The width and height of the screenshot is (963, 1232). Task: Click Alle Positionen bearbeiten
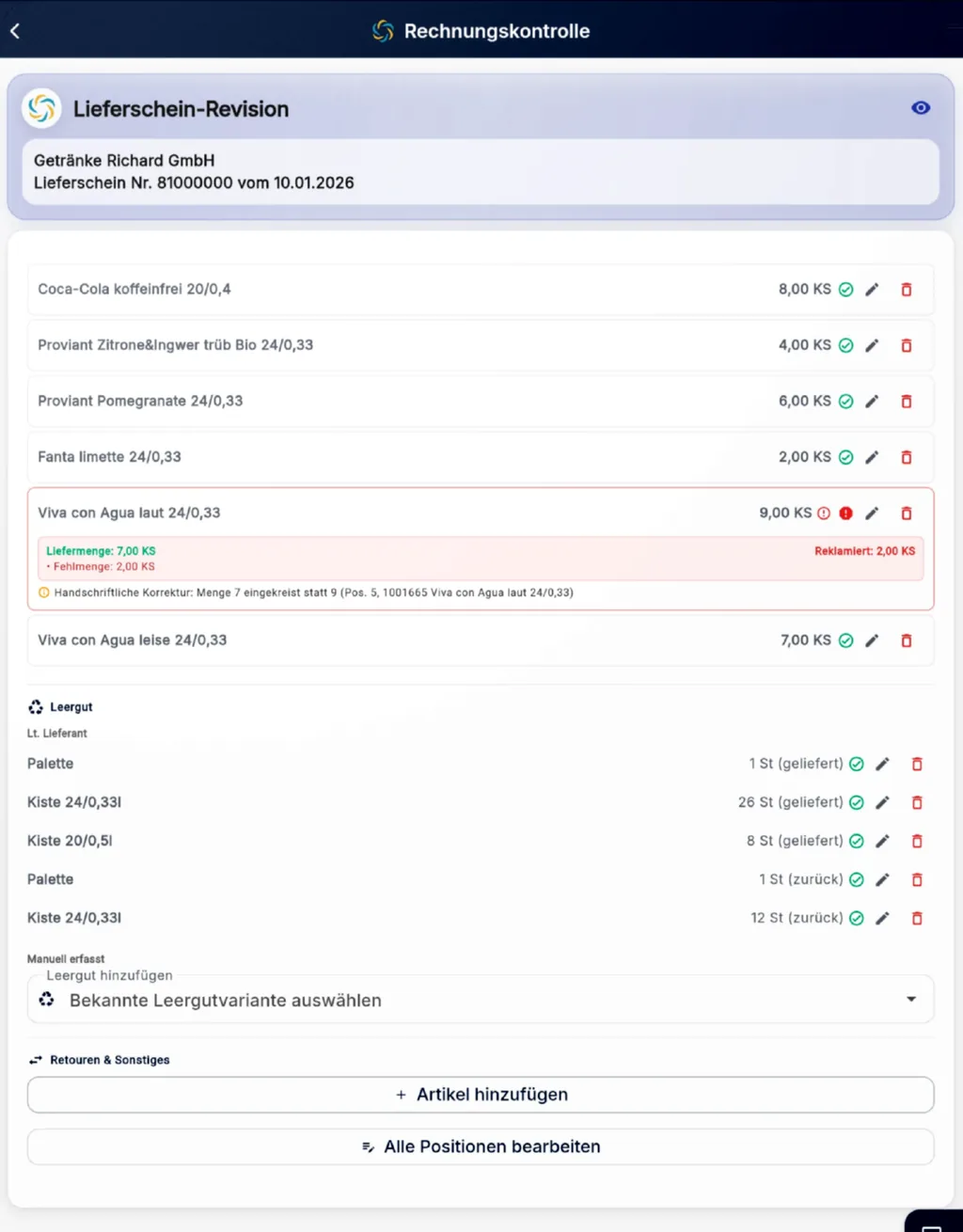481,1146
